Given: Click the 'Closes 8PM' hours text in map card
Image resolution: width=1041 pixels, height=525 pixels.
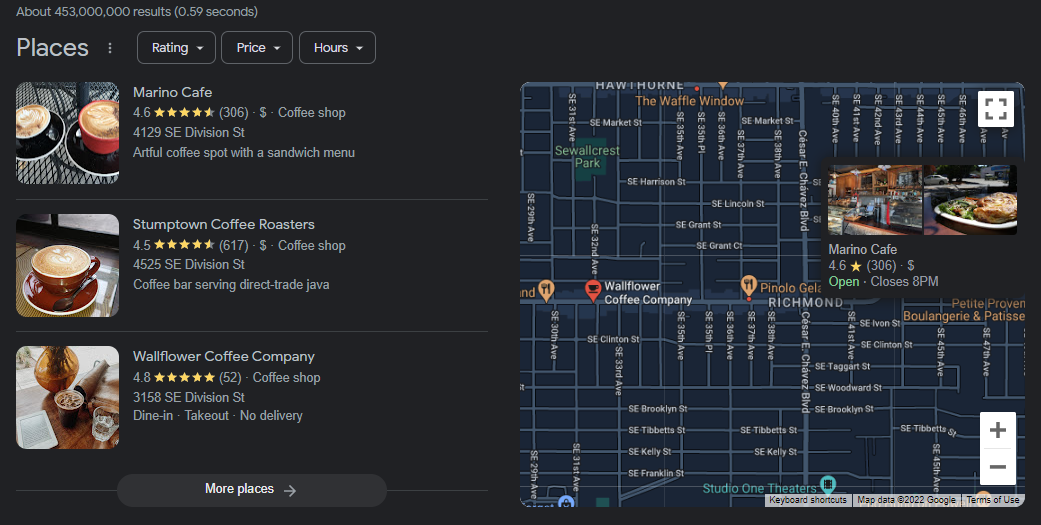Looking at the screenshot, I should click(x=904, y=281).
